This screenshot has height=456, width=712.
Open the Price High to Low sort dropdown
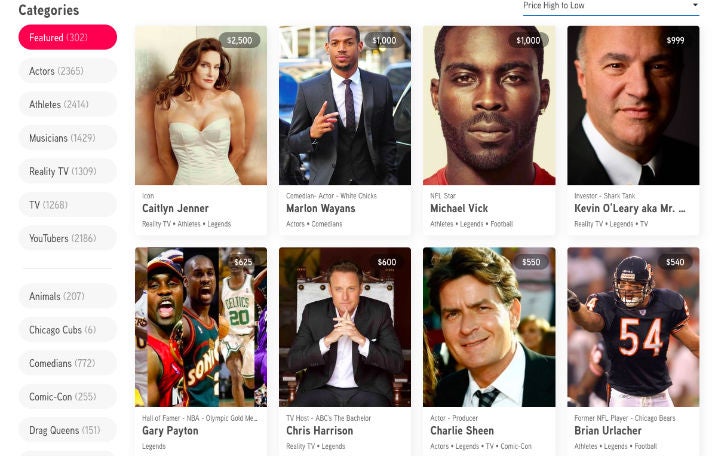click(611, 6)
